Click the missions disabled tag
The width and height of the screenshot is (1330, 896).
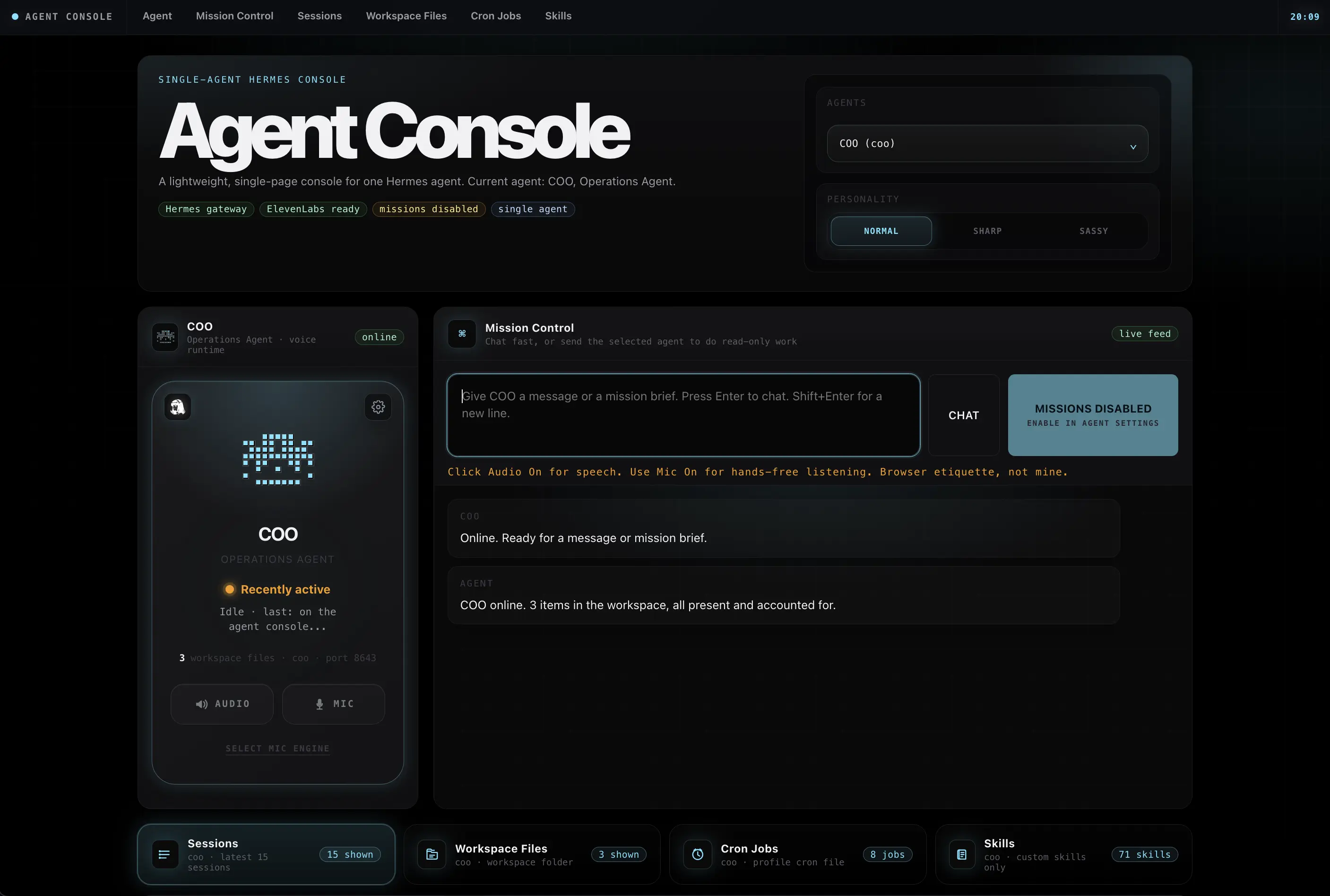(x=429, y=209)
